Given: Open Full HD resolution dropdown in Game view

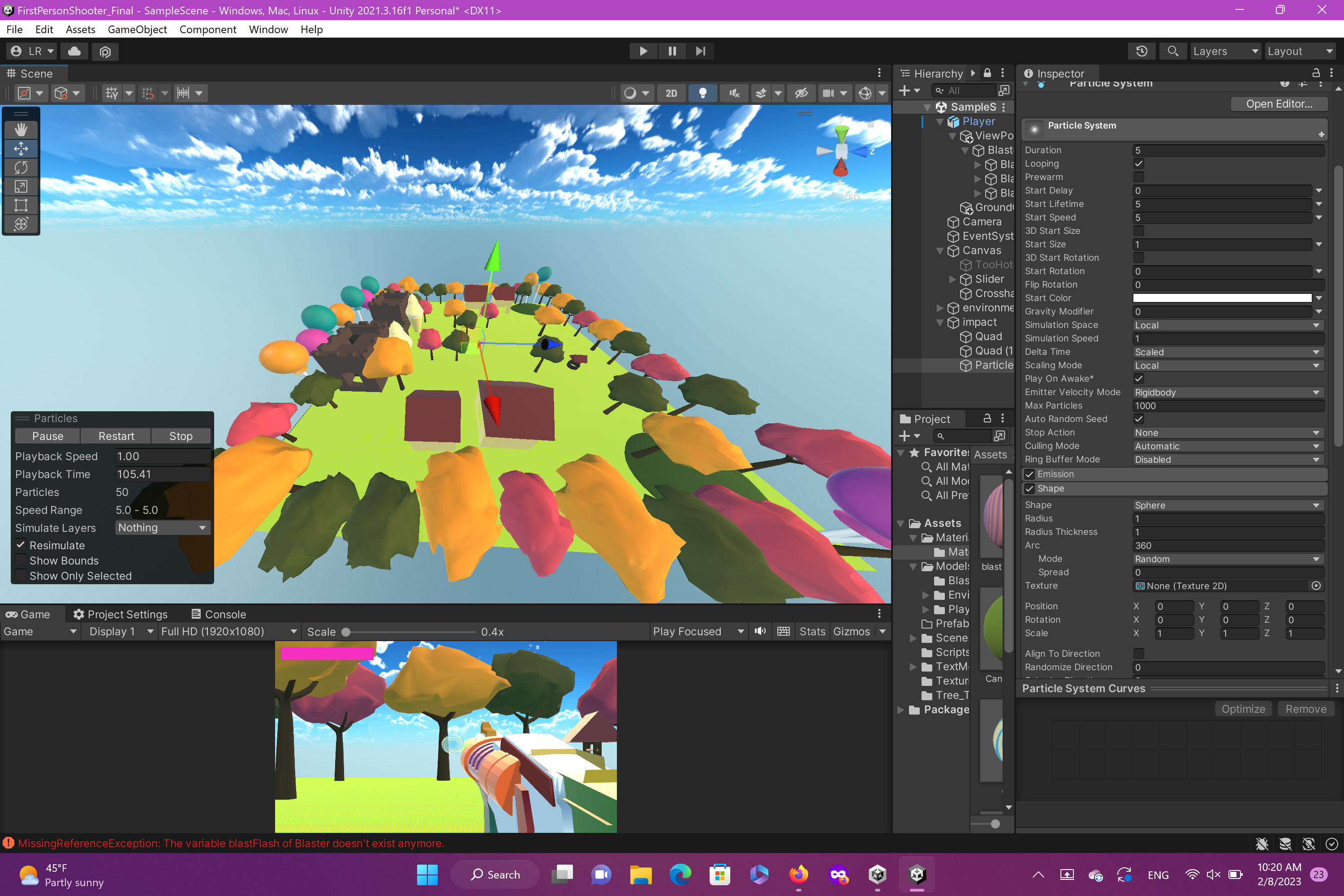Looking at the screenshot, I should point(229,631).
